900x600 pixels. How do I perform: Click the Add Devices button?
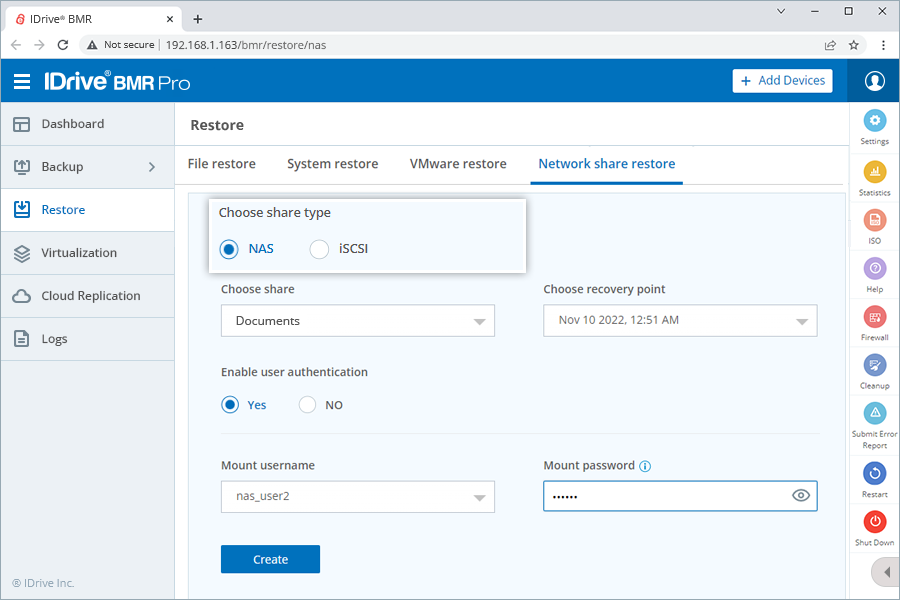[782, 81]
